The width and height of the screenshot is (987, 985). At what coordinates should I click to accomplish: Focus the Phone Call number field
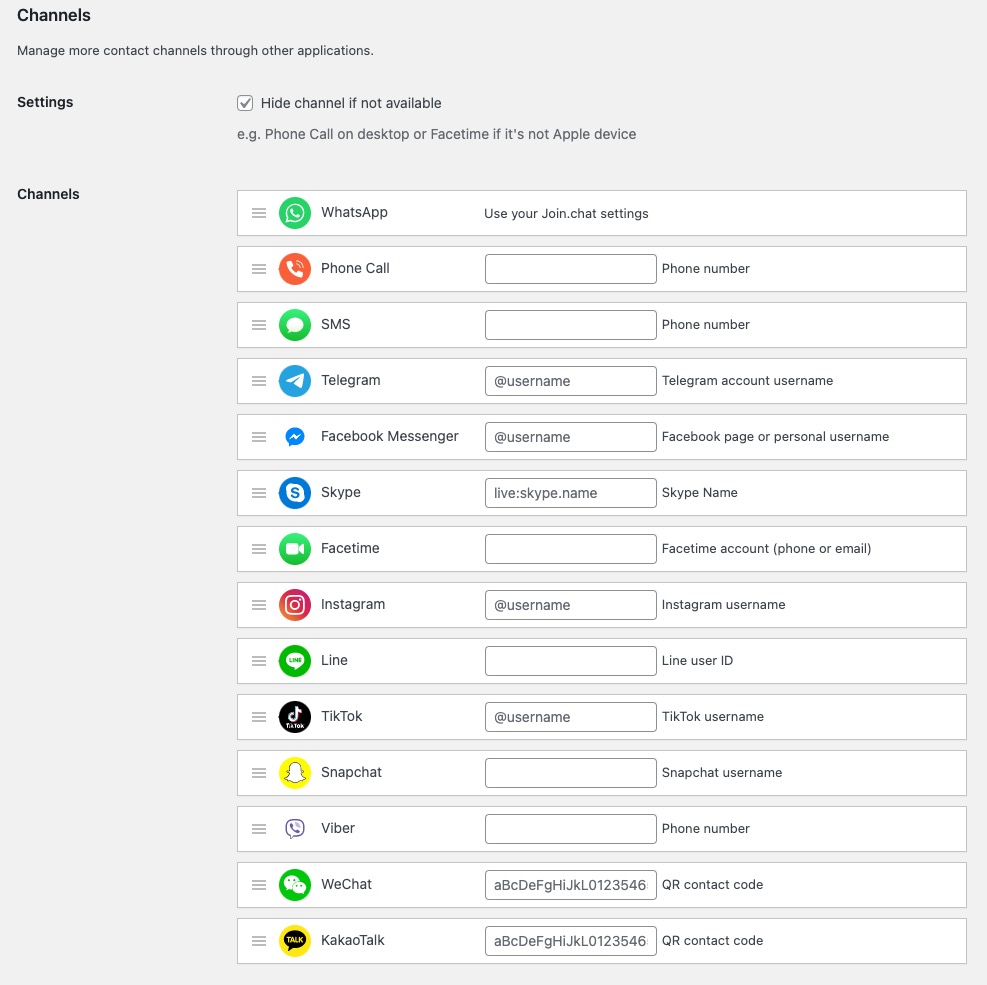570,269
